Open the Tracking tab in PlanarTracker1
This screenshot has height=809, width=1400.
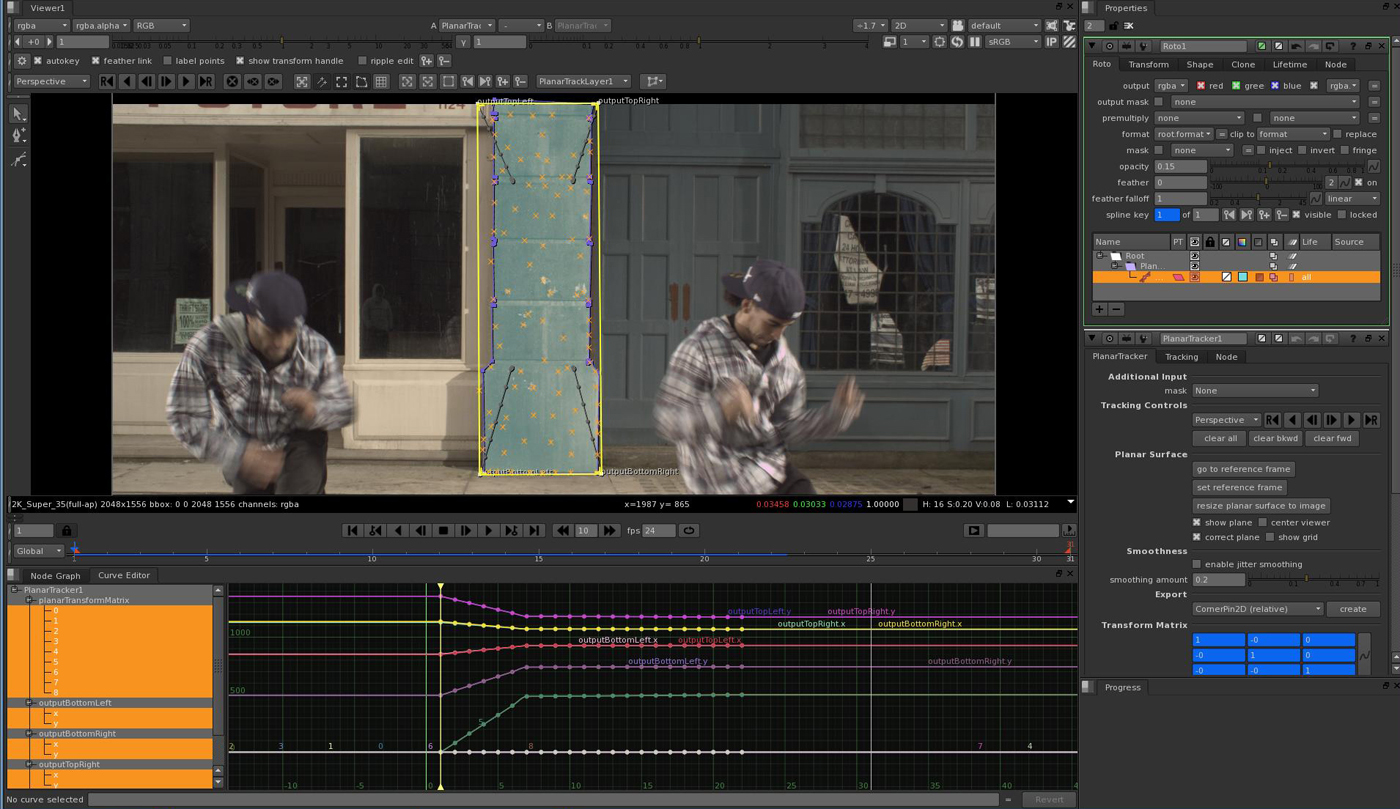[1181, 357]
